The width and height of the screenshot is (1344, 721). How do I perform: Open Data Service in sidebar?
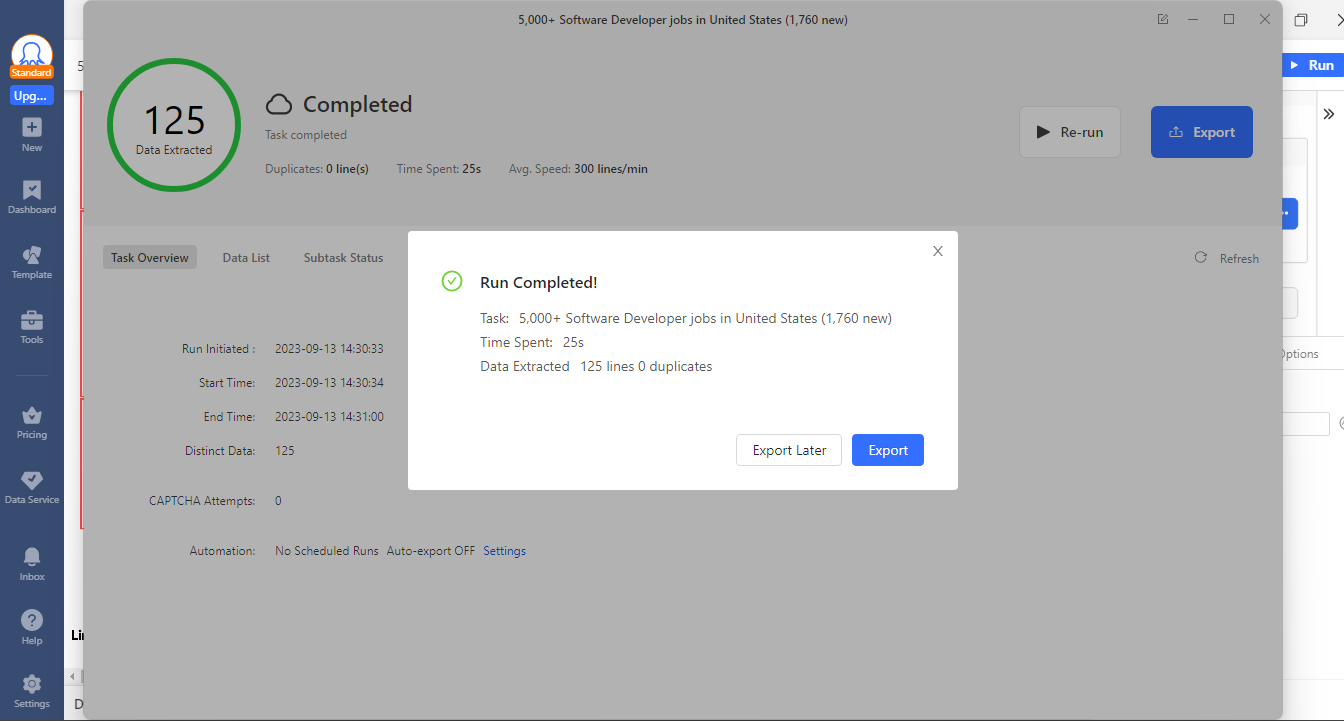coord(32,480)
